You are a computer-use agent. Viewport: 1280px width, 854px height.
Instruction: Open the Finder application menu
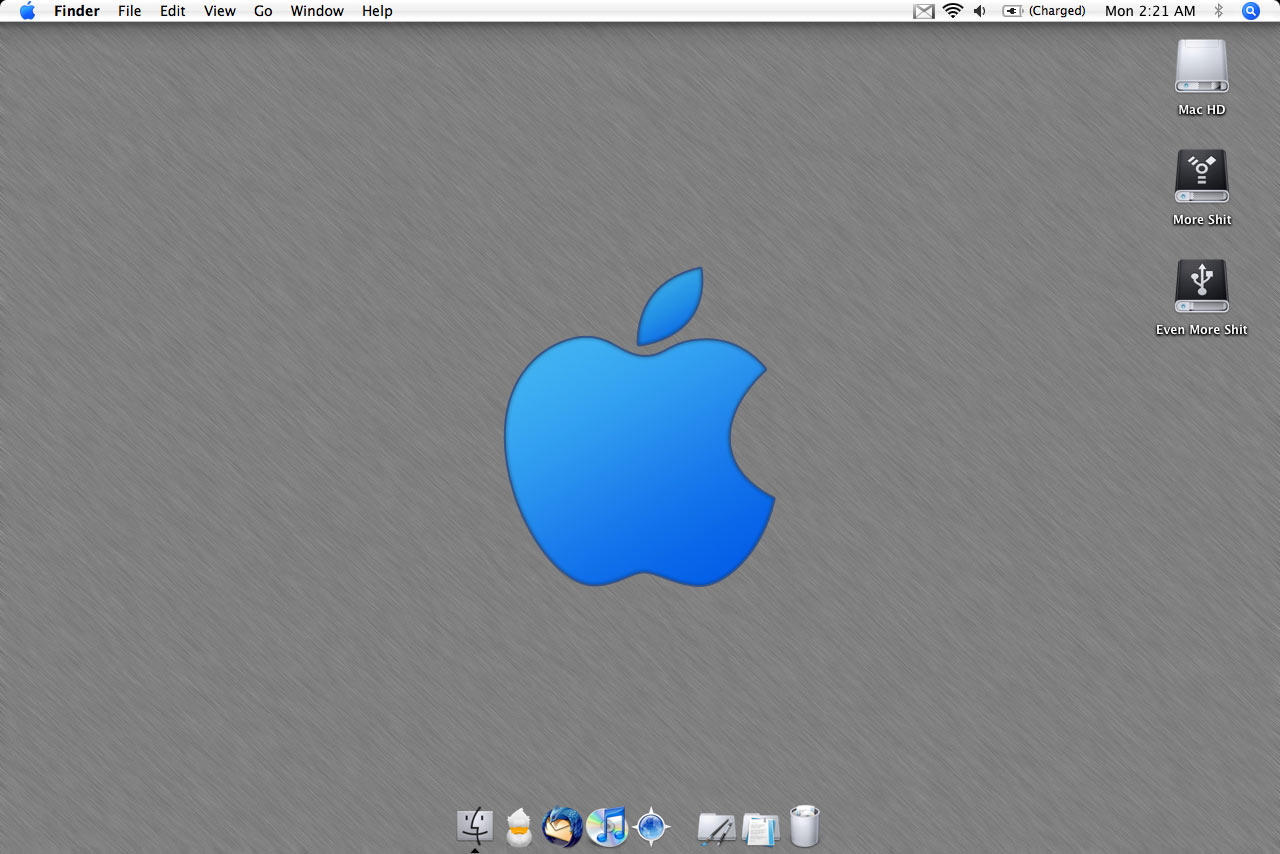coord(77,11)
